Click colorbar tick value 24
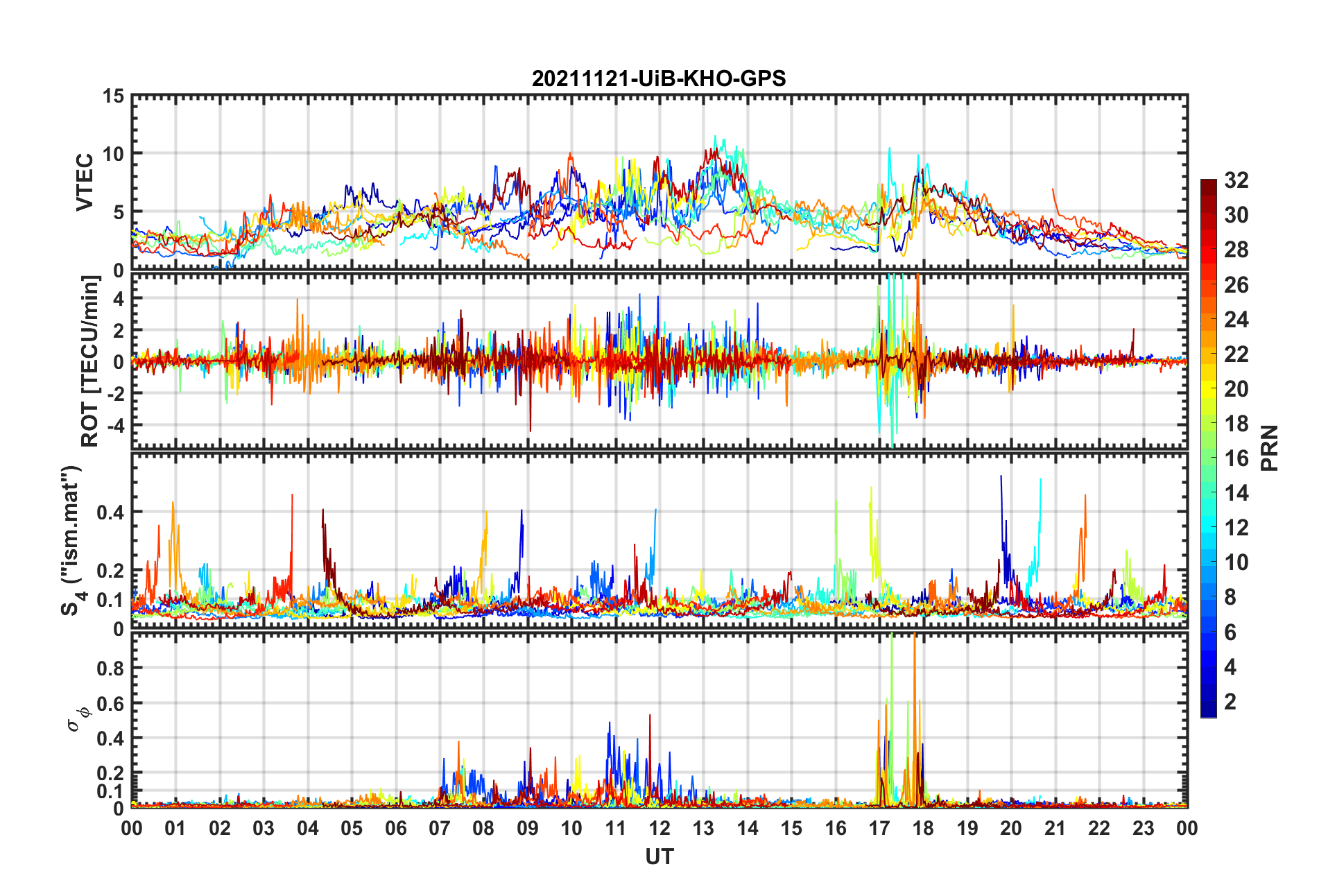Image resolution: width=1319 pixels, height=896 pixels. coord(1236,320)
